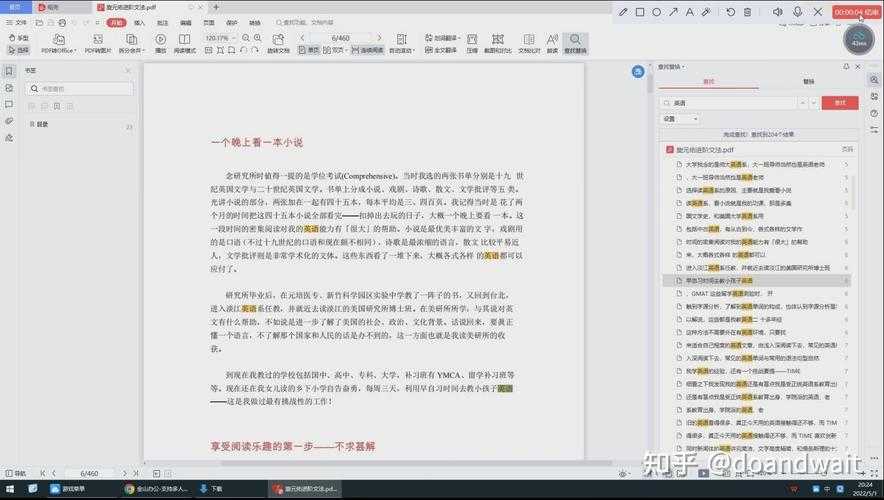Switch to the 批注 ribbon tab
Viewport: 884px width, 500px height.
tap(162, 23)
